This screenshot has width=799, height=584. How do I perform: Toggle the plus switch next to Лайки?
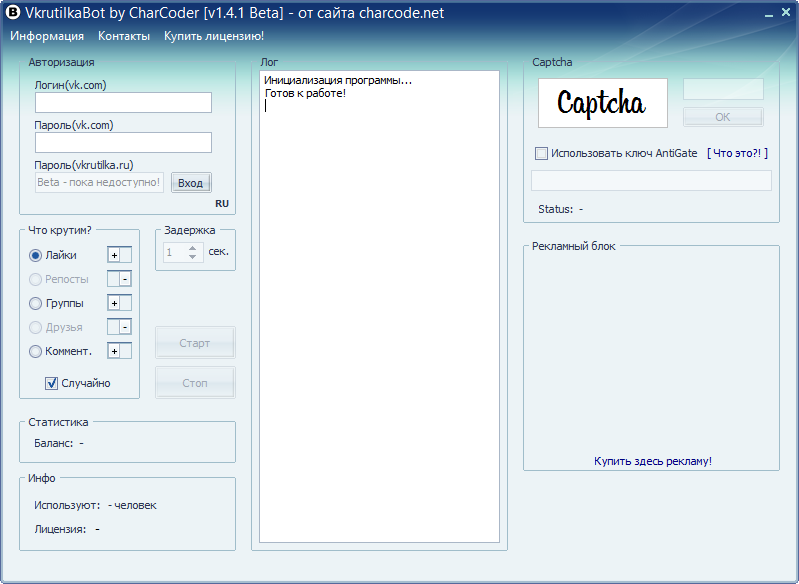(119, 255)
